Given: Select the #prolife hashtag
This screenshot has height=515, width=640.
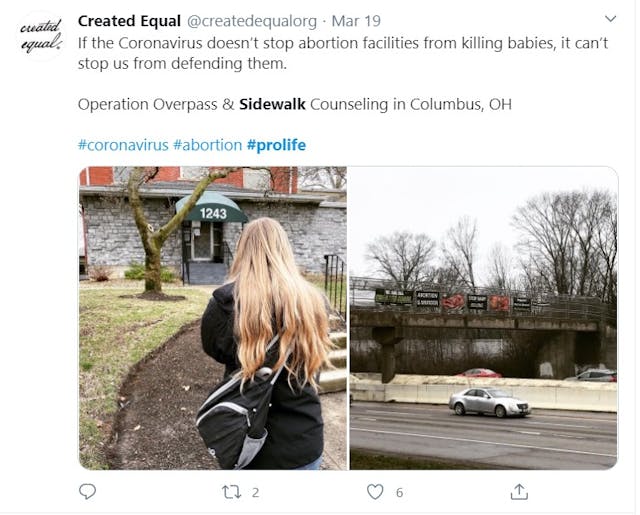Looking at the screenshot, I should coord(276,145).
